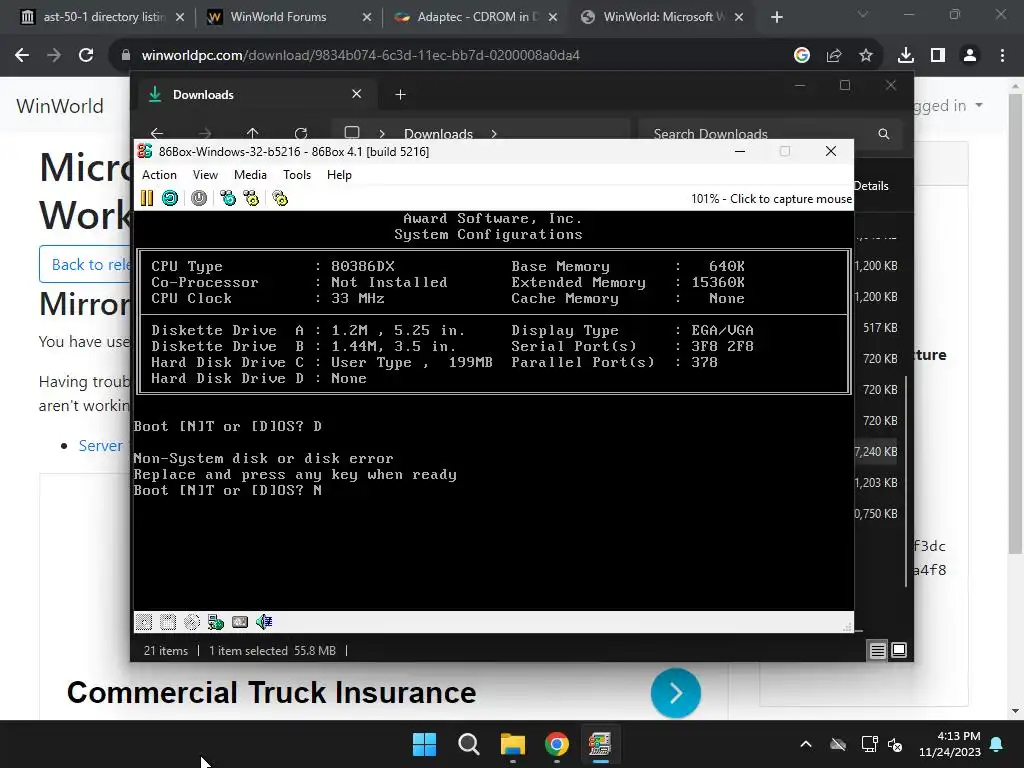This screenshot has height=768, width=1024.
Task: Expand chevron after Downloads breadcrumb
Action: coord(494,133)
